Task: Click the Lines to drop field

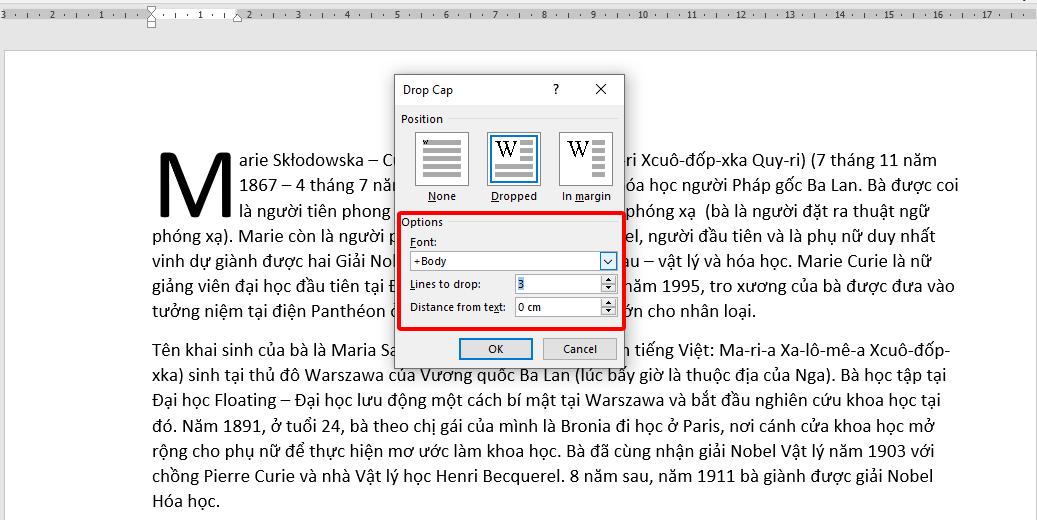Action: tap(558, 284)
